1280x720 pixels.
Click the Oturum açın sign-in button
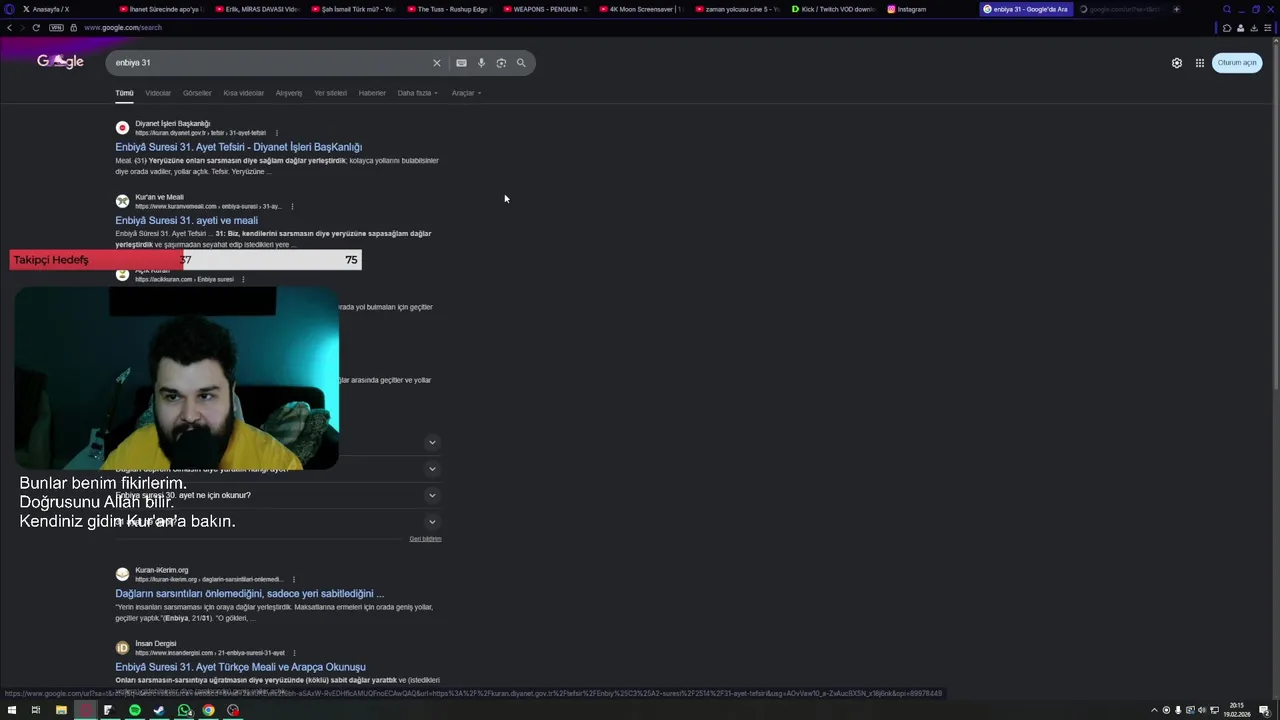(x=1237, y=63)
